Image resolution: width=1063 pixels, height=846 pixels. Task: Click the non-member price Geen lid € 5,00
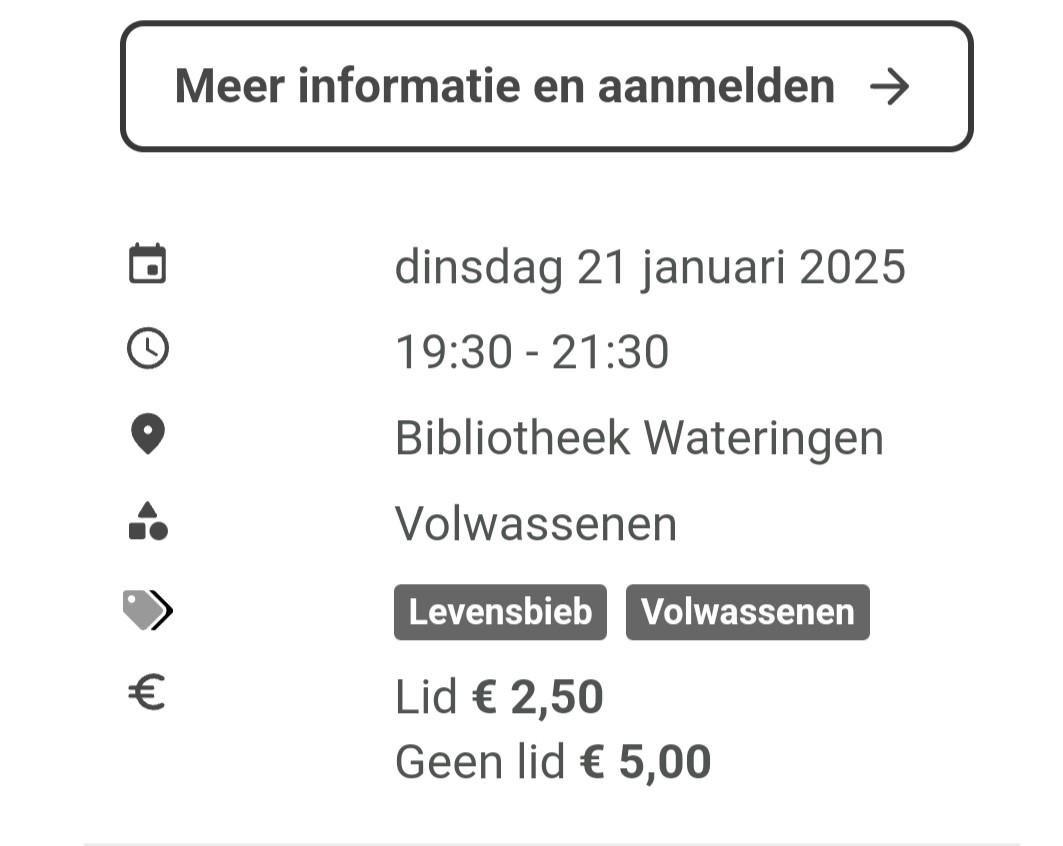553,762
